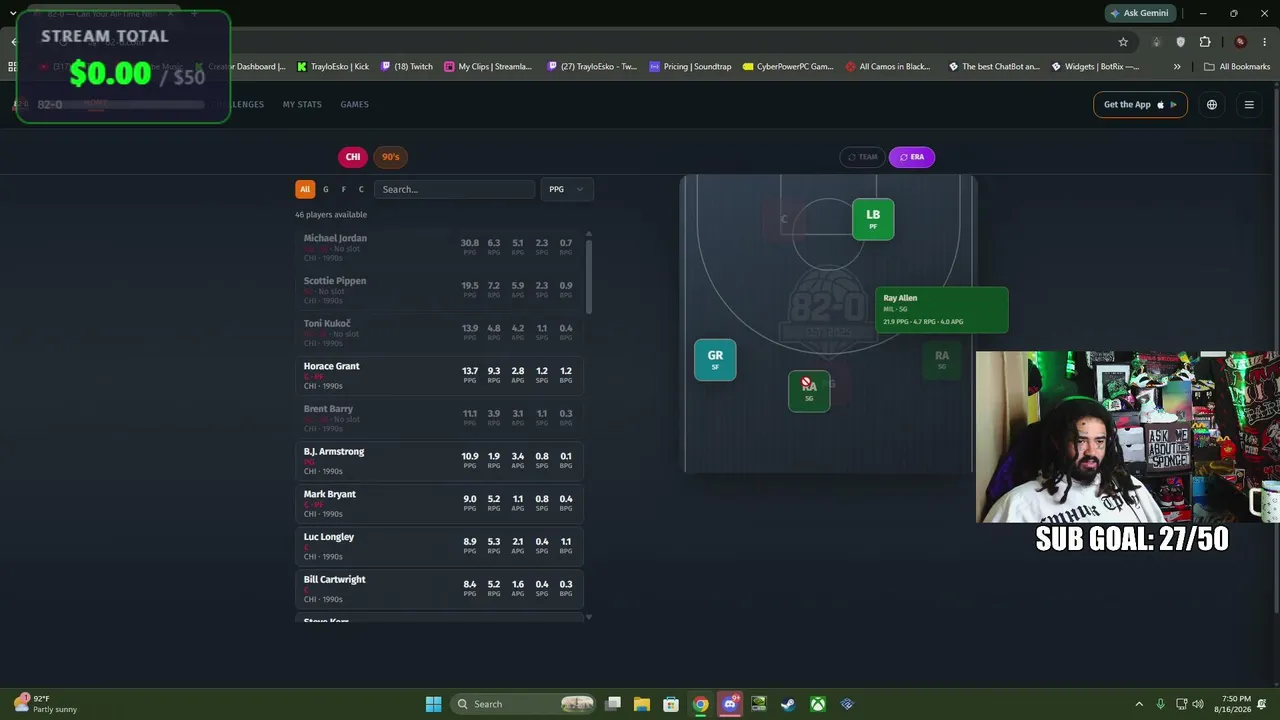The height and width of the screenshot is (720, 1280).
Task: Show more bookmarks with the chevron
Action: click(1177, 67)
